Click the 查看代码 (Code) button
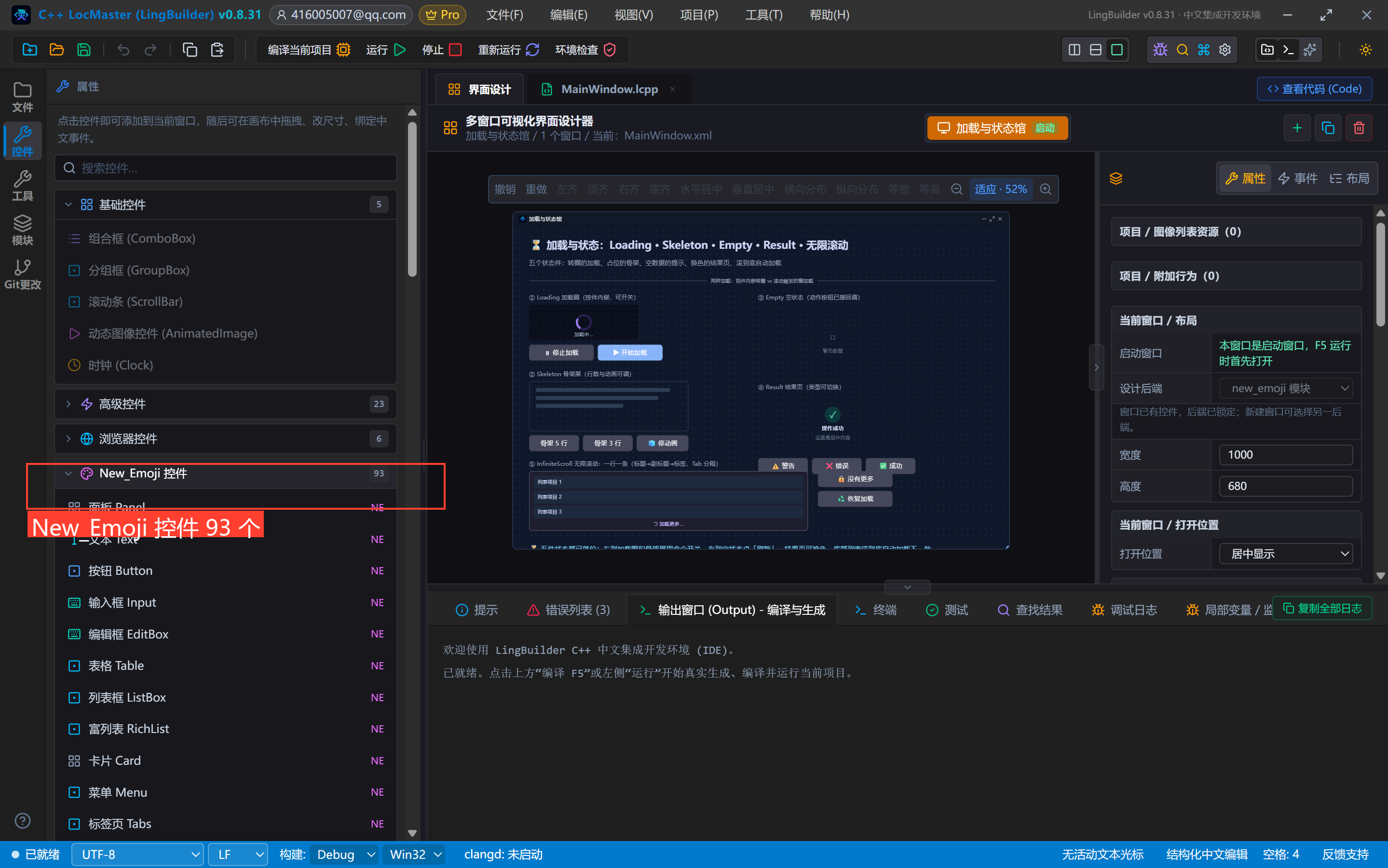 coord(1314,89)
